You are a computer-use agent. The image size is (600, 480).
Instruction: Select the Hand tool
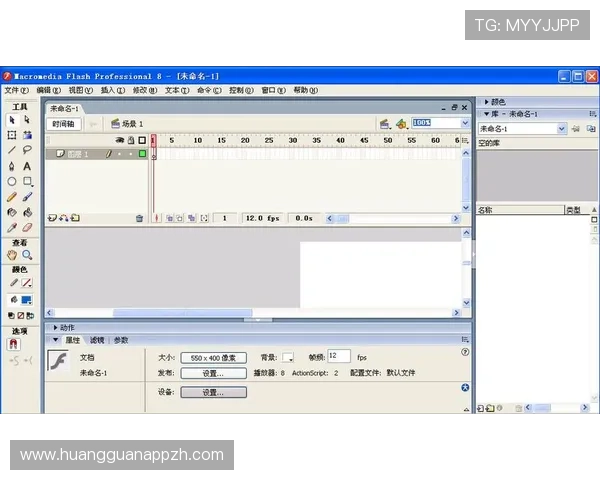tap(12, 255)
